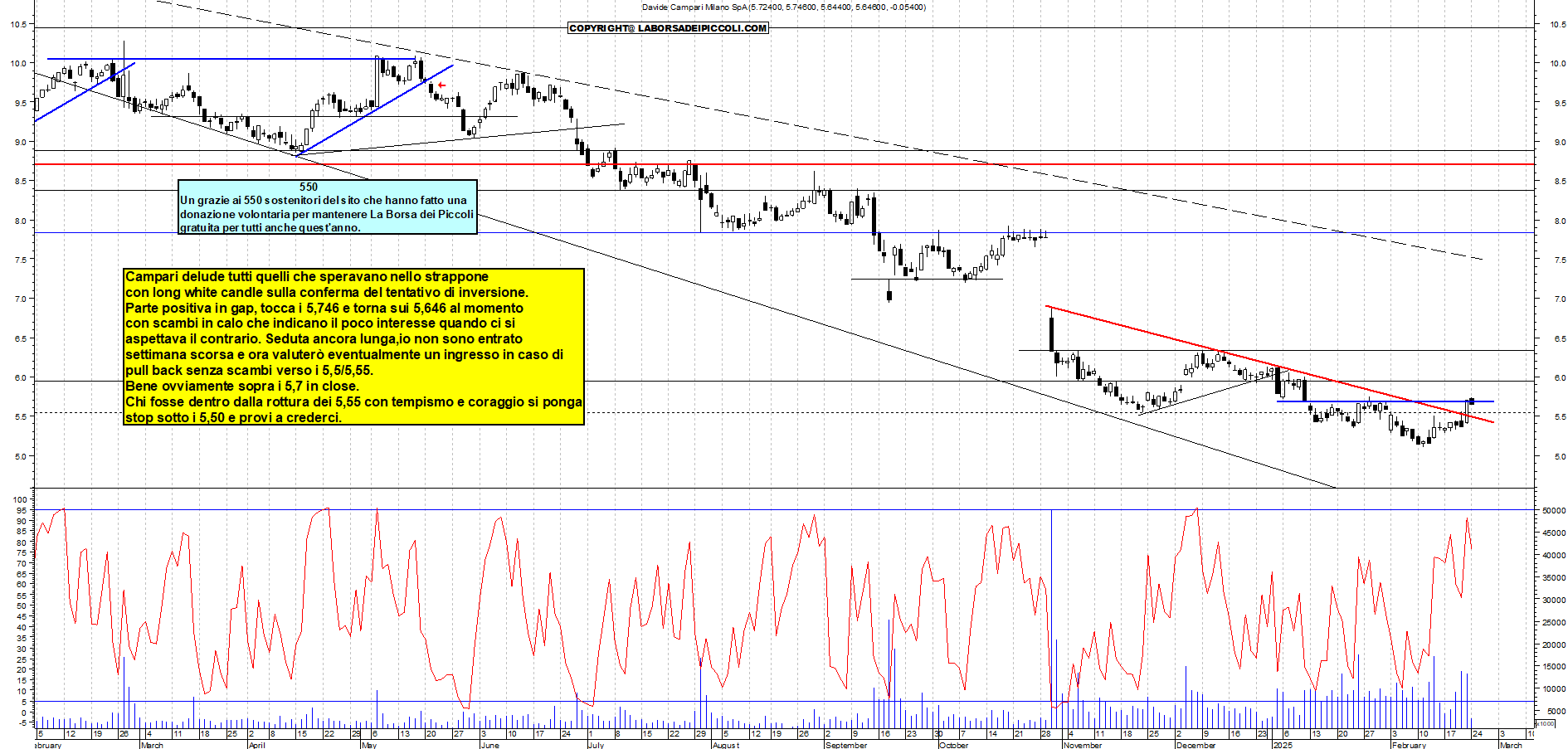This screenshot has height=749, width=1568.
Task: Click the 5000 value on the volume scale
Action: (x=1555, y=712)
